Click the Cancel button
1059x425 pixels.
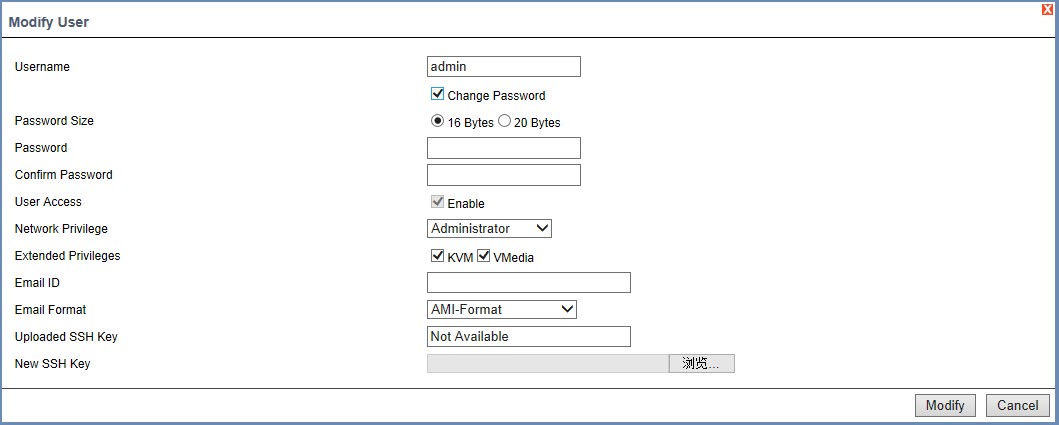click(x=1017, y=405)
